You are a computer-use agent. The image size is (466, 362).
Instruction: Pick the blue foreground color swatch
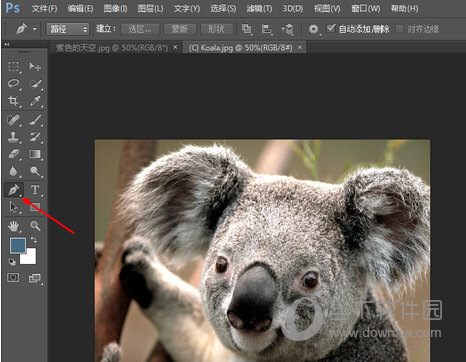point(18,245)
